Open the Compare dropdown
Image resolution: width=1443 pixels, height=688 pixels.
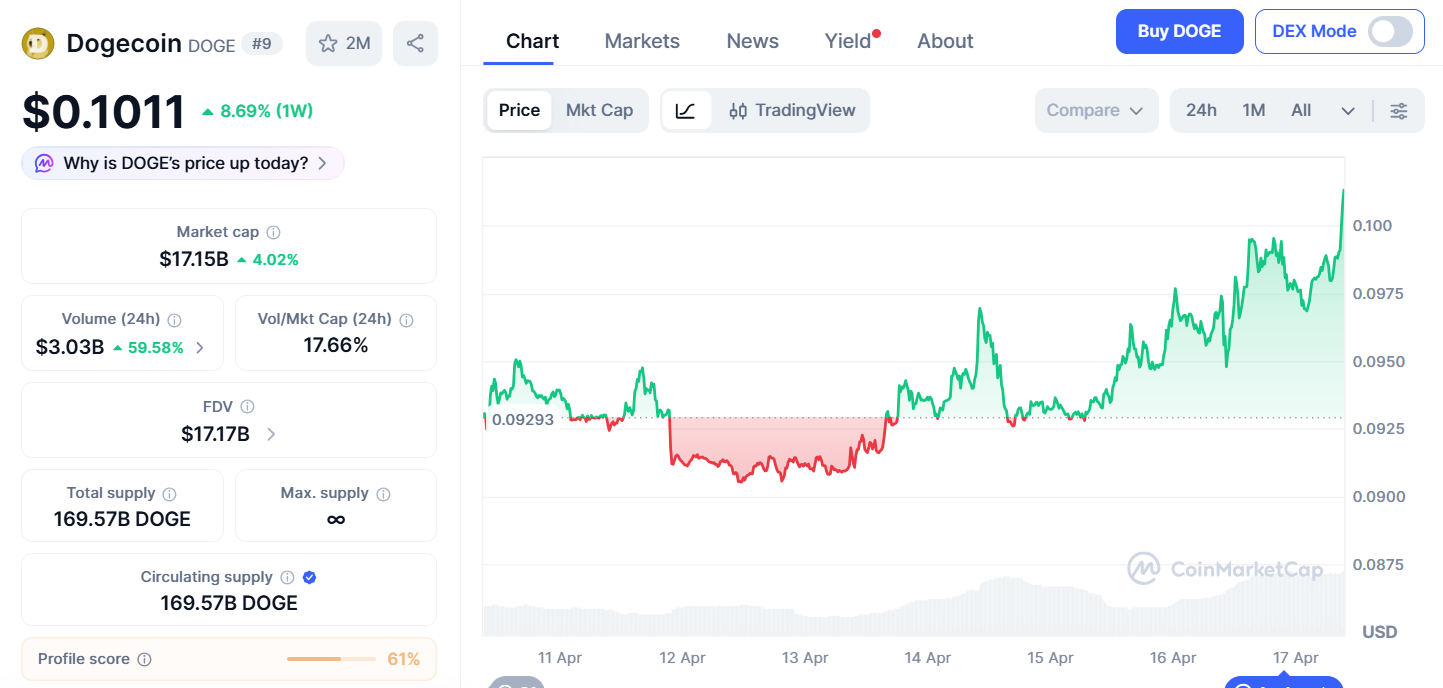[1096, 110]
